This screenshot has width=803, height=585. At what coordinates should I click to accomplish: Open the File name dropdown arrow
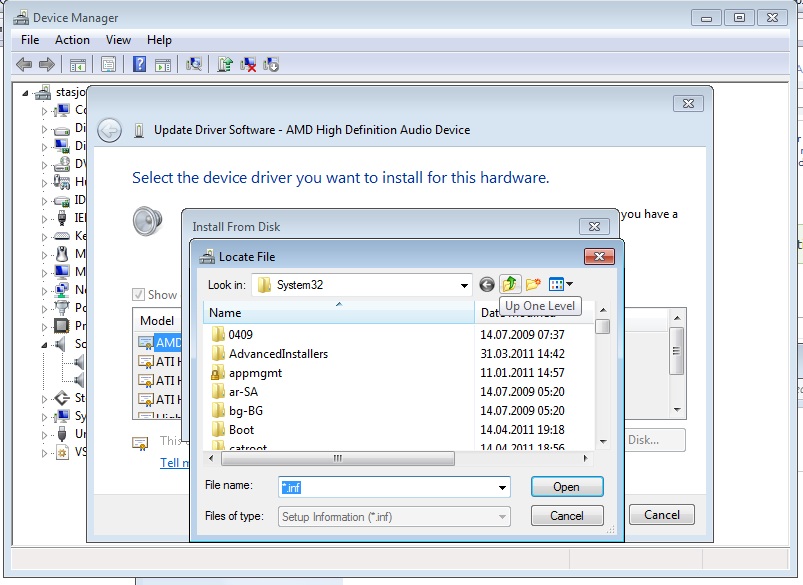coord(502,488)
